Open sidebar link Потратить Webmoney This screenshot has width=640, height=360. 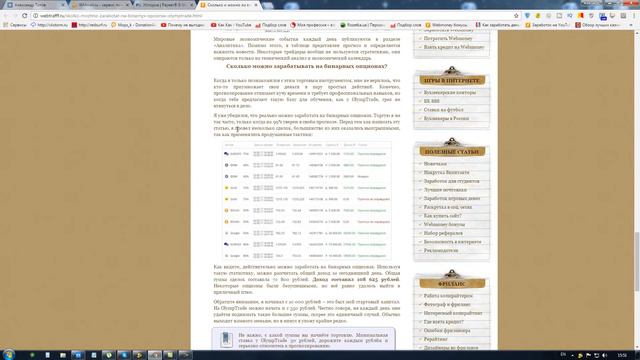click(448, 38)
